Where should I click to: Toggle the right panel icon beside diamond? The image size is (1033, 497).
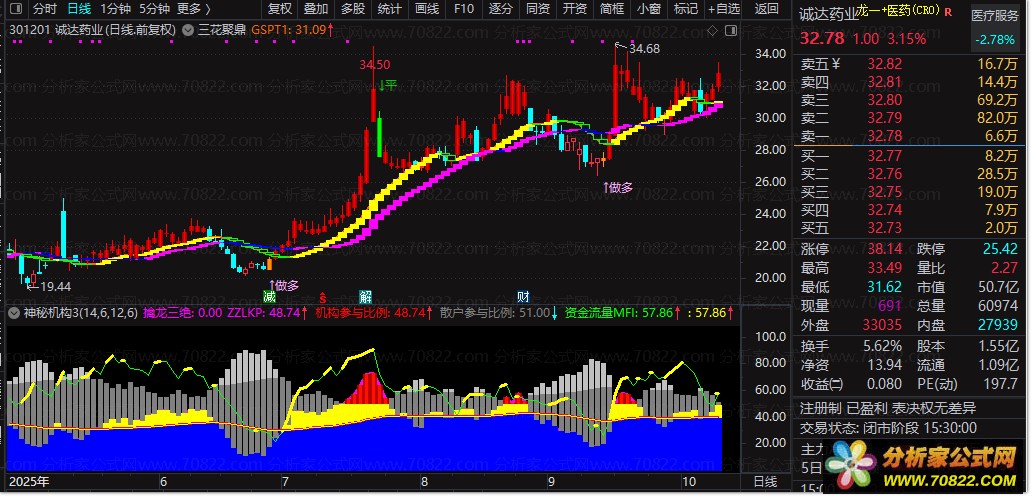coord(730,30)
